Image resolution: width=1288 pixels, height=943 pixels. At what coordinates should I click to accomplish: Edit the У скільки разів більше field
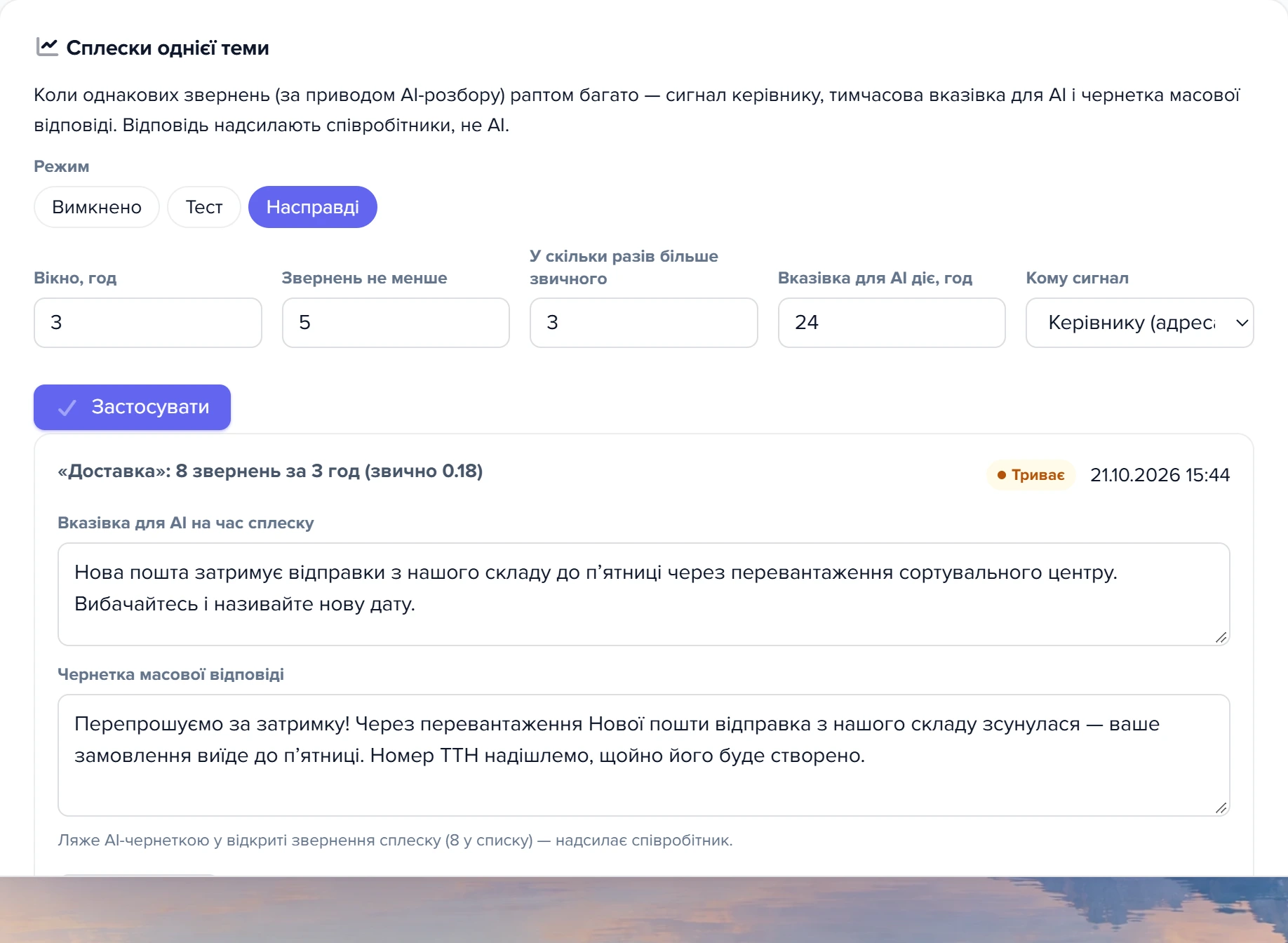(644, 323)
